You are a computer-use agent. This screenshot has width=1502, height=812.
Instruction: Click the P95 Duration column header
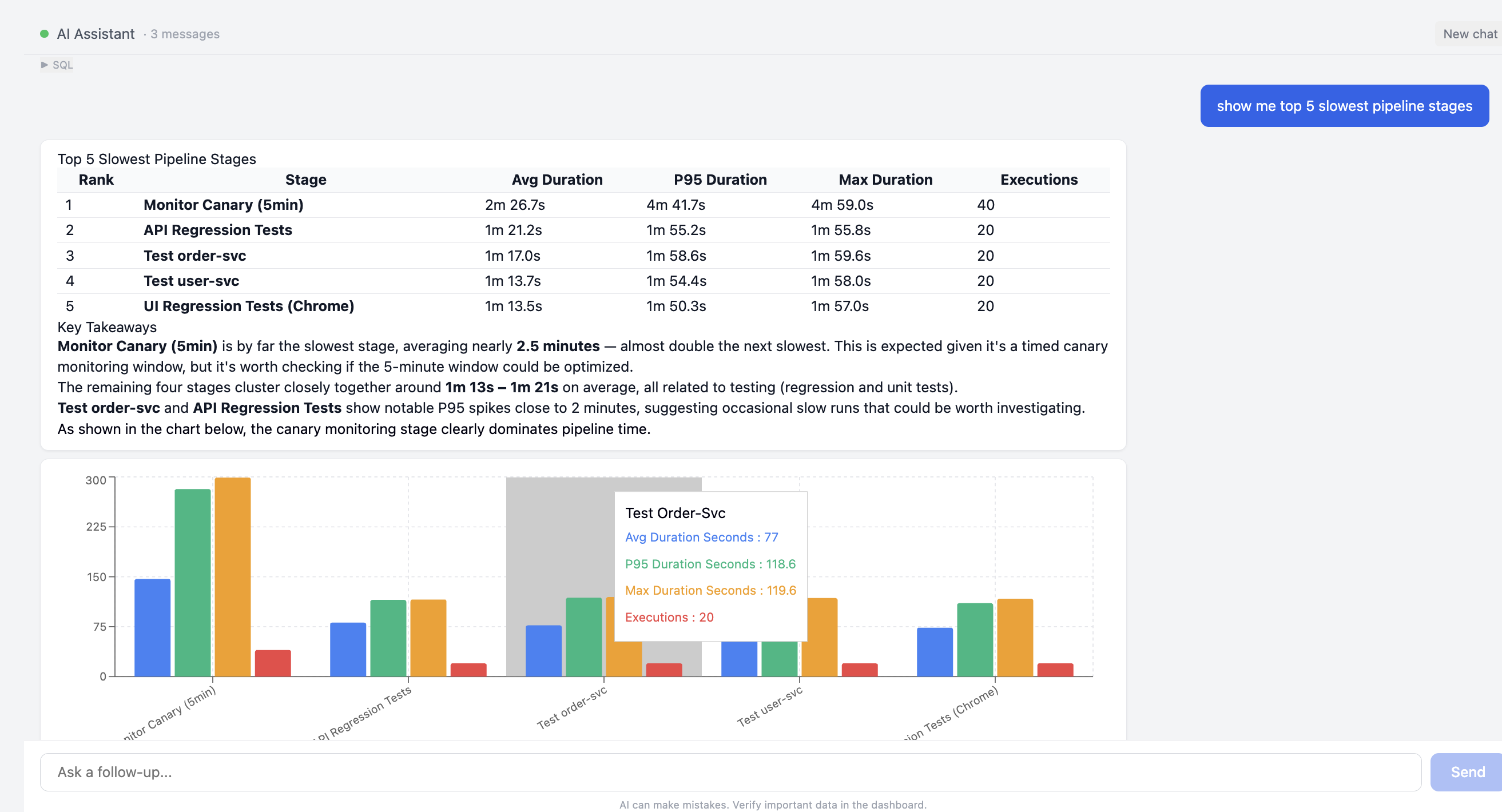coord(720,180)
